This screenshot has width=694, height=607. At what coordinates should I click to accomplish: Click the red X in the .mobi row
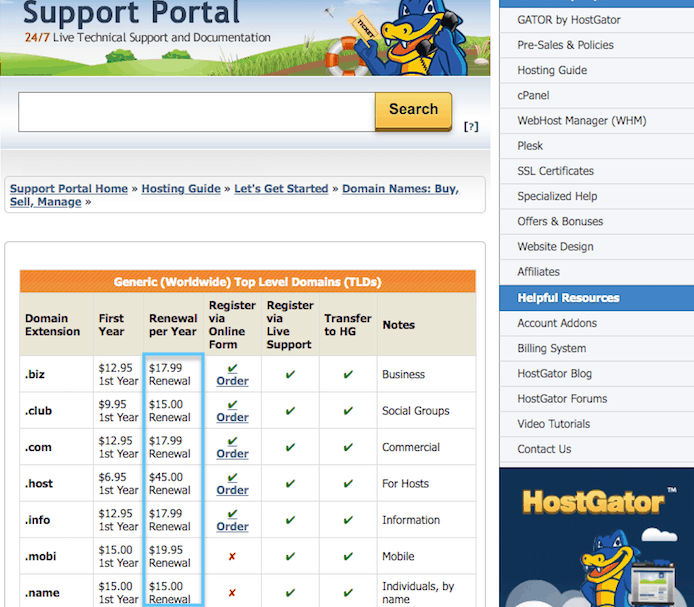point(232,556)
